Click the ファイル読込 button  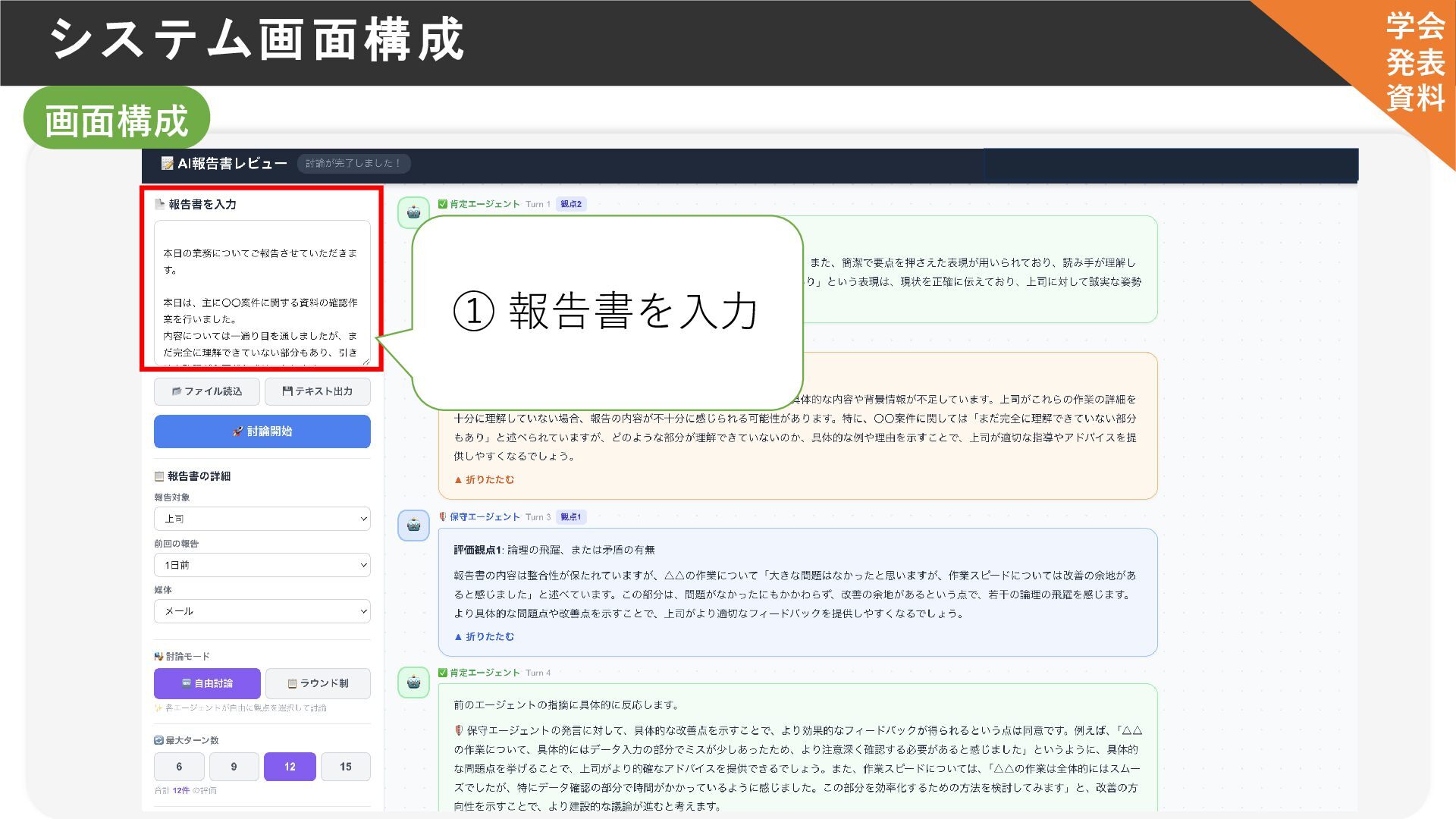coord(207,391)
